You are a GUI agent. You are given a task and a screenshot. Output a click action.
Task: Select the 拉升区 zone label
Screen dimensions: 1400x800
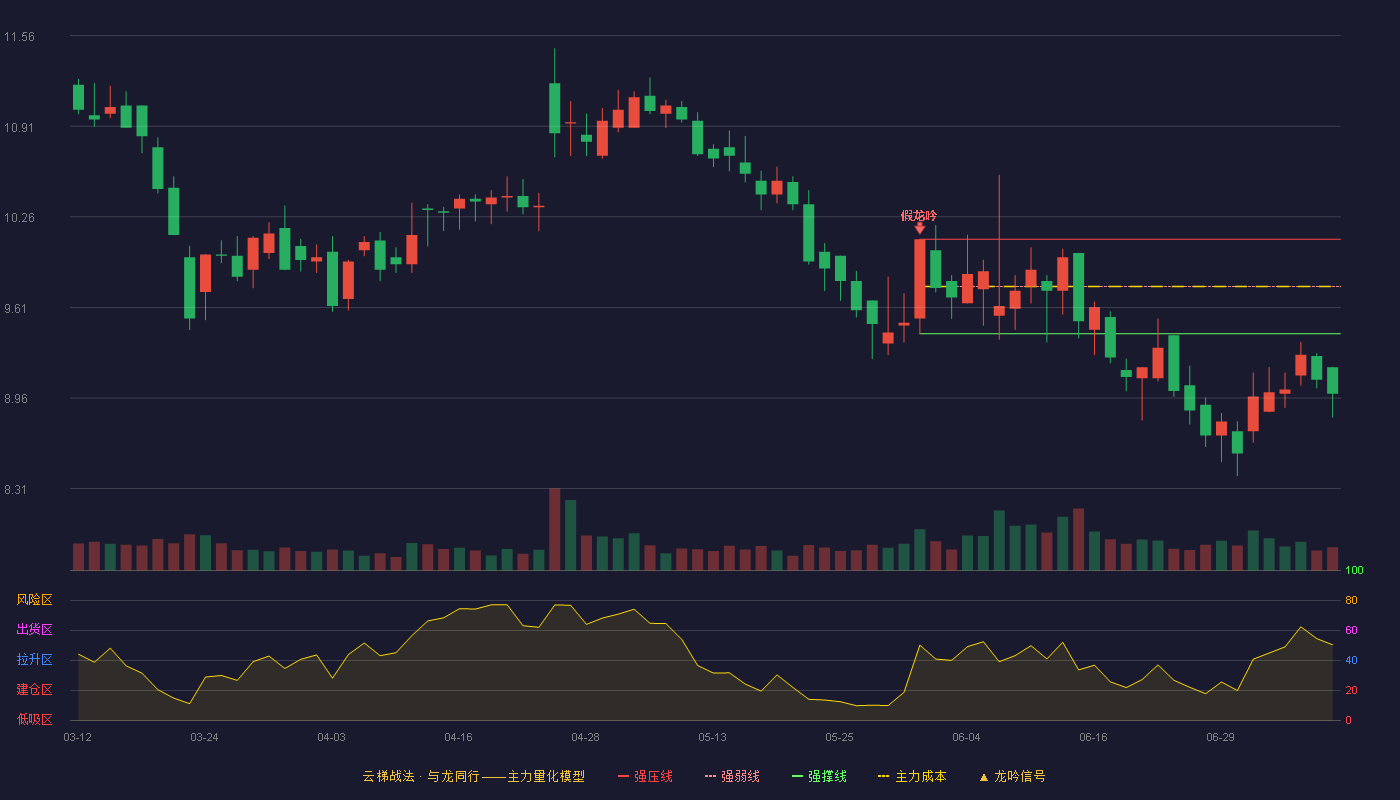coord(34,660)
